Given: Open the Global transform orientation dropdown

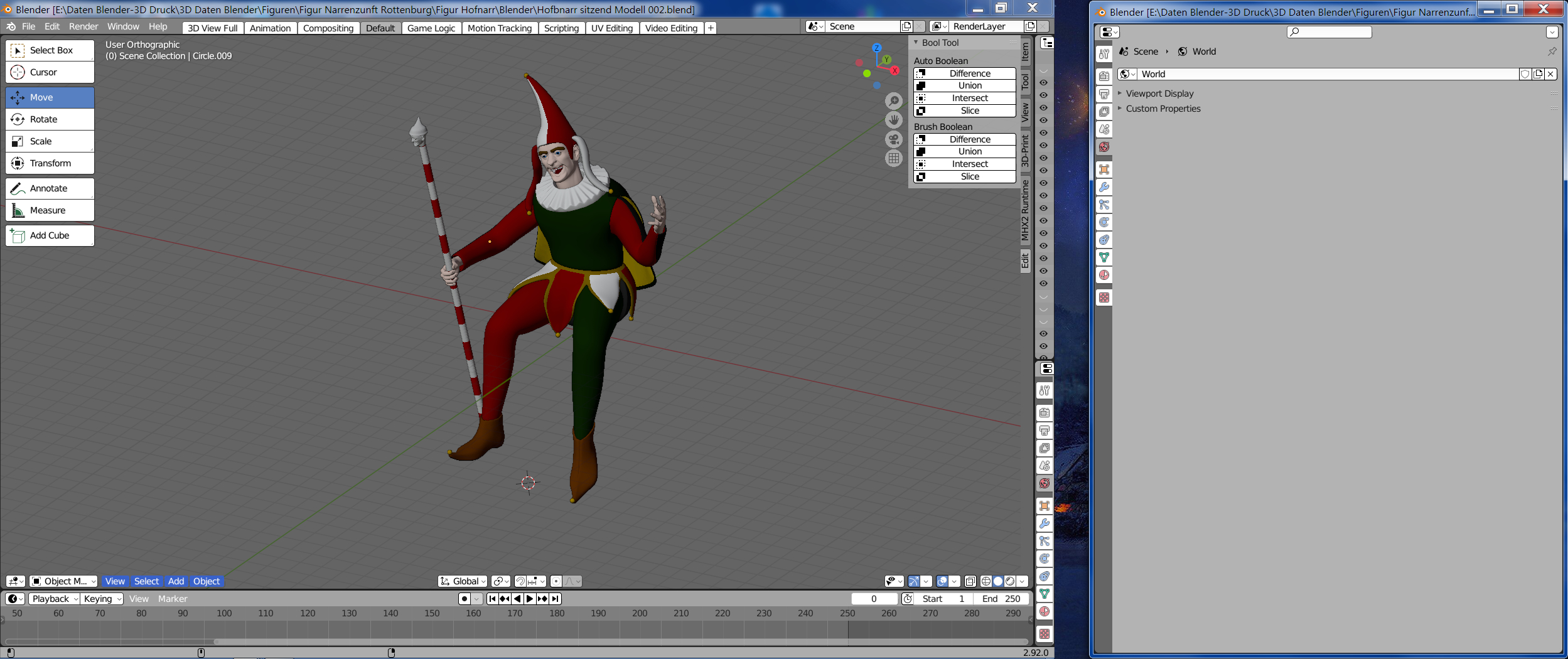Looking at the screenshot, I should (463, 581).
